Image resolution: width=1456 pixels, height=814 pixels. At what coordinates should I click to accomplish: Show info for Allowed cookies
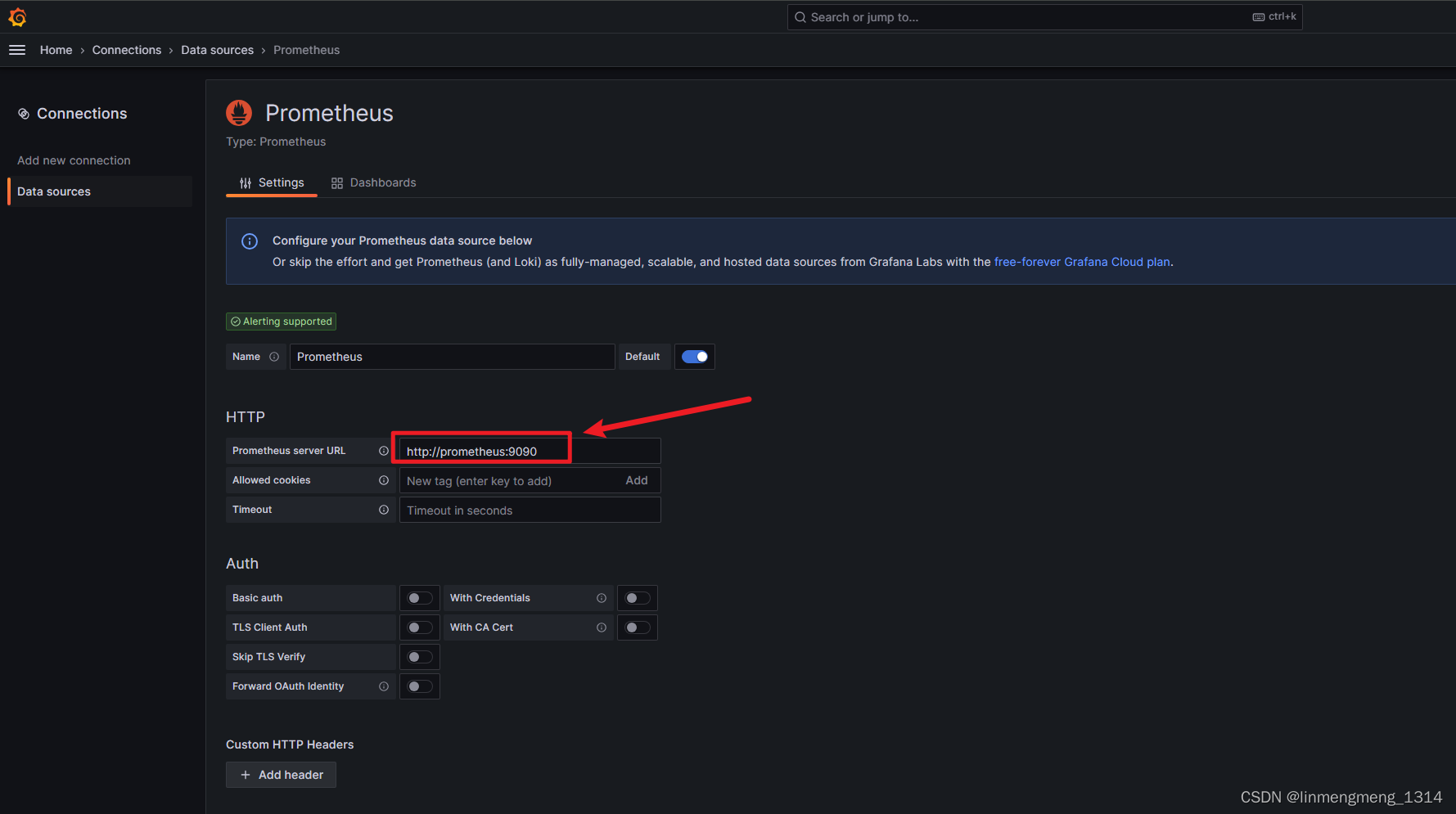[383, 480]
